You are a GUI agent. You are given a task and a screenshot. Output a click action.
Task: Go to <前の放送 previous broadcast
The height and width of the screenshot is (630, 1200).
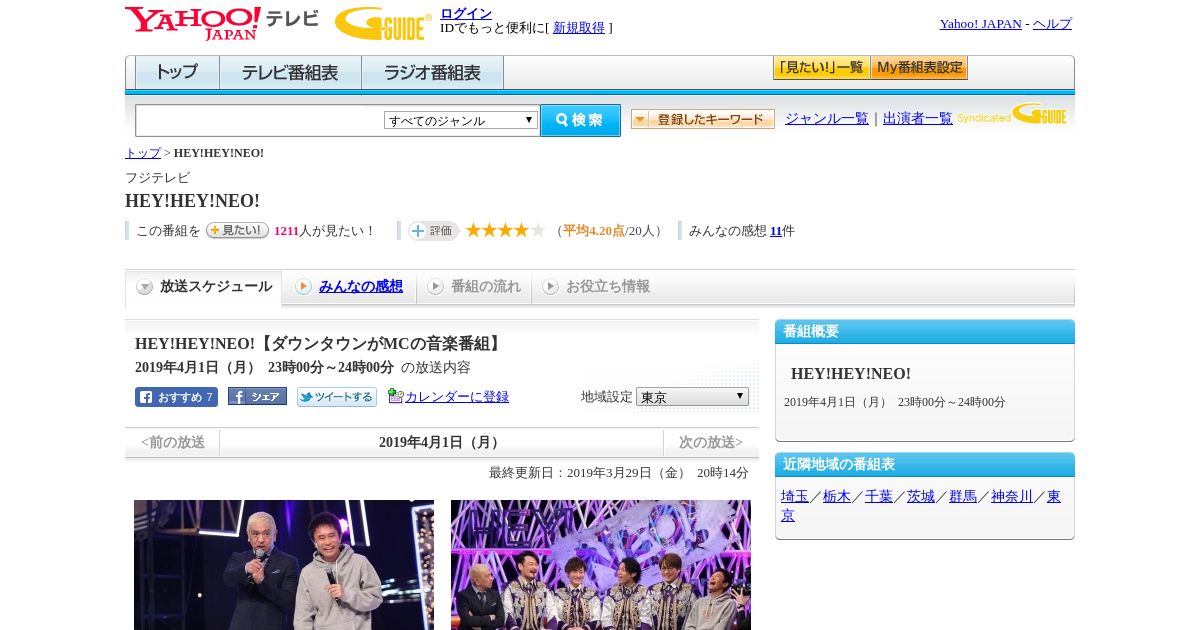click(173, 442)
